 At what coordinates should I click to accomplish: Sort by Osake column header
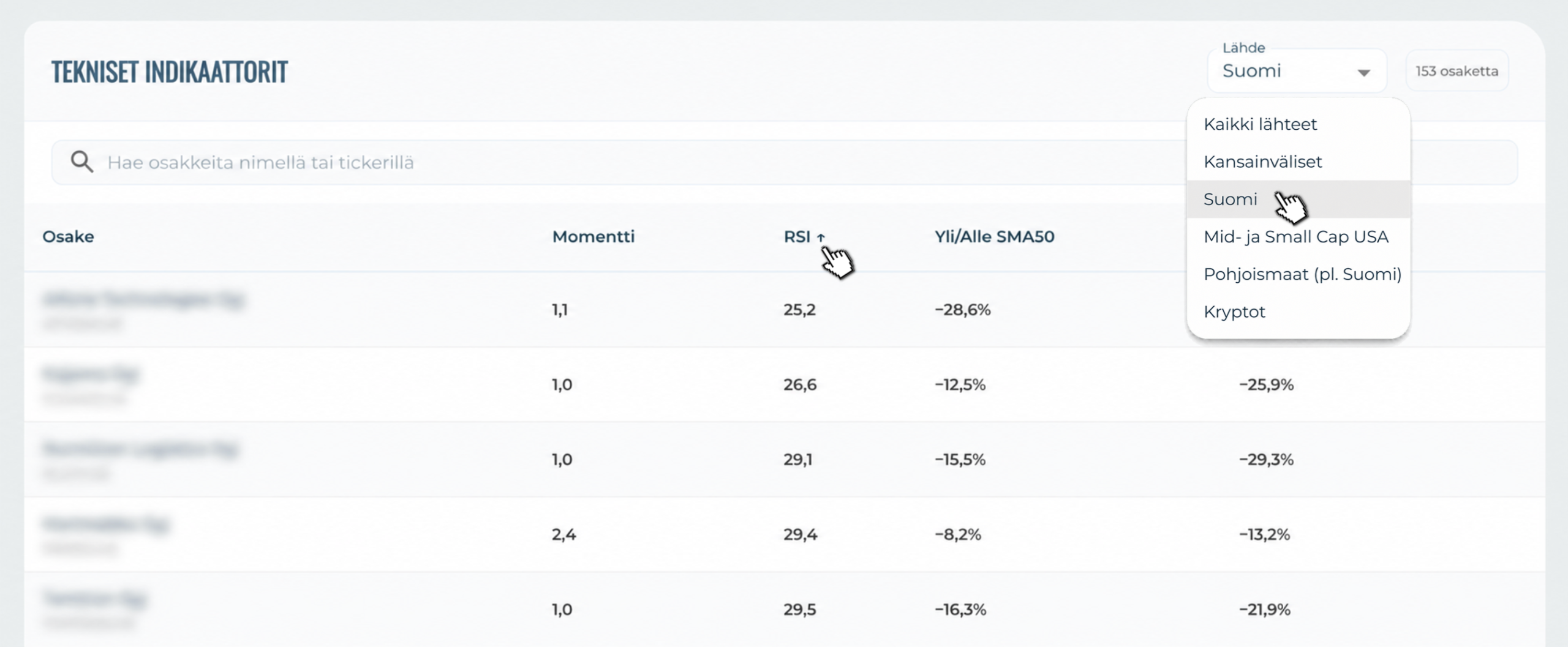click(68, 237)
